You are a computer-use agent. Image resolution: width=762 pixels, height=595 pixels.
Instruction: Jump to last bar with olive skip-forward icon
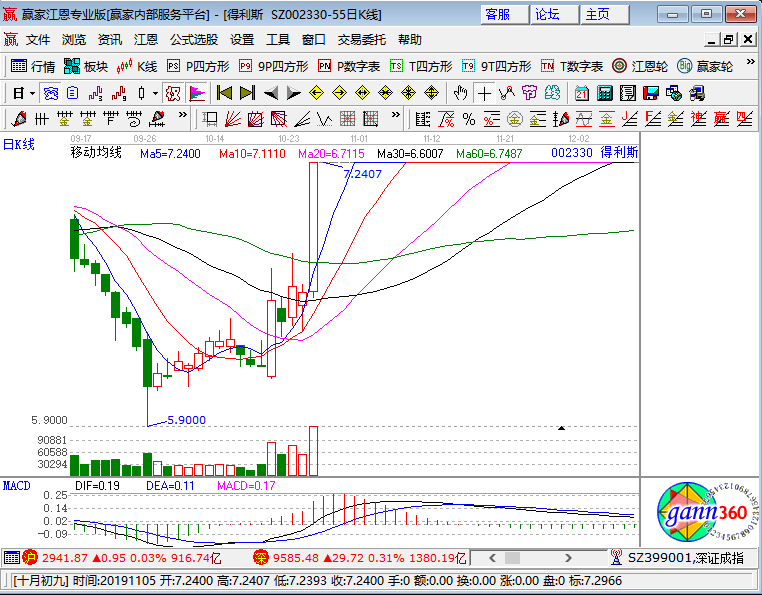tap(247, 93)
